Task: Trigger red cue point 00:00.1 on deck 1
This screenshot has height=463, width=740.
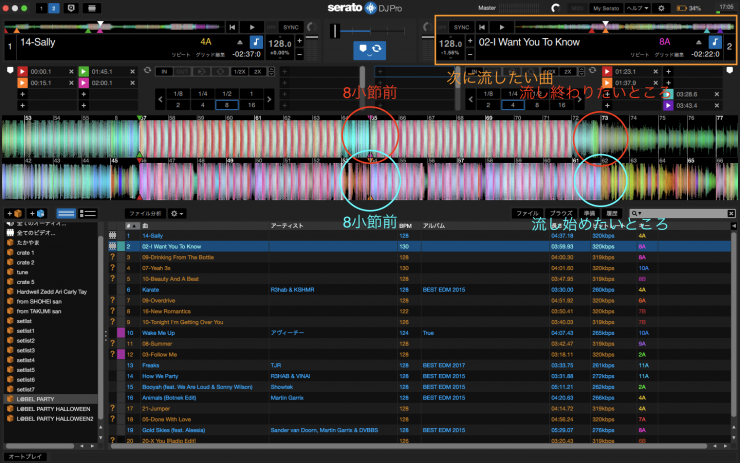Action: point(22,71)
